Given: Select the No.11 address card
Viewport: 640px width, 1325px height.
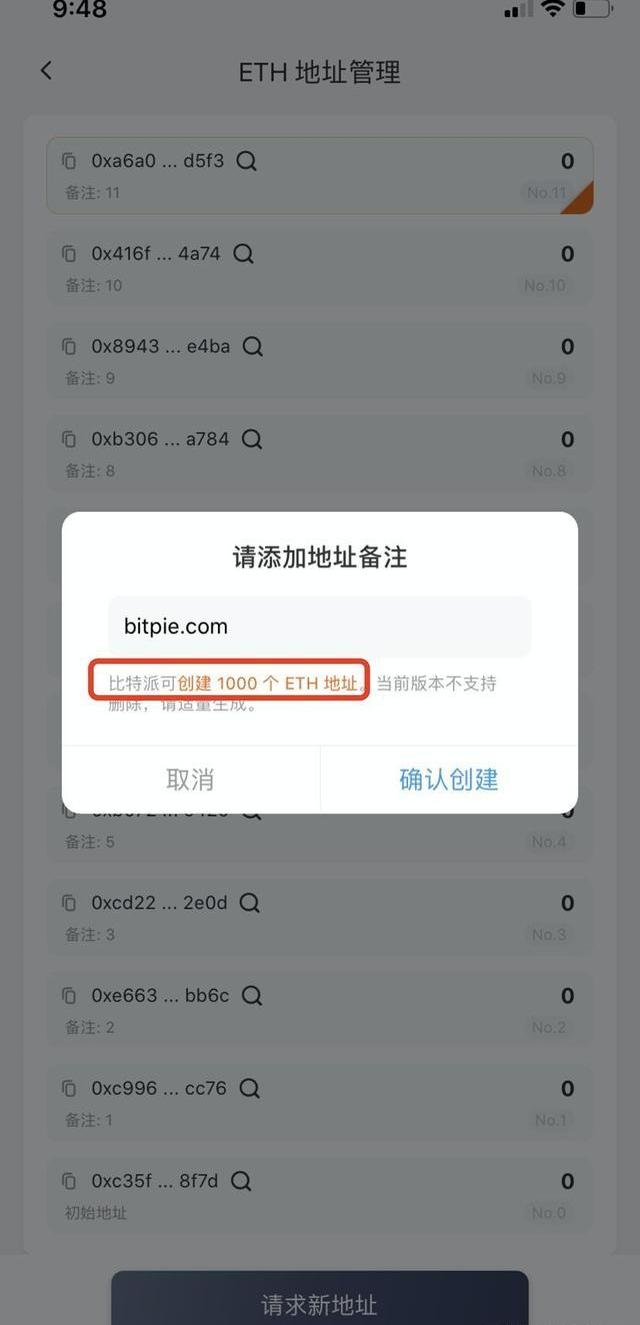Looking at the screenshot, I should click(320, 176).
